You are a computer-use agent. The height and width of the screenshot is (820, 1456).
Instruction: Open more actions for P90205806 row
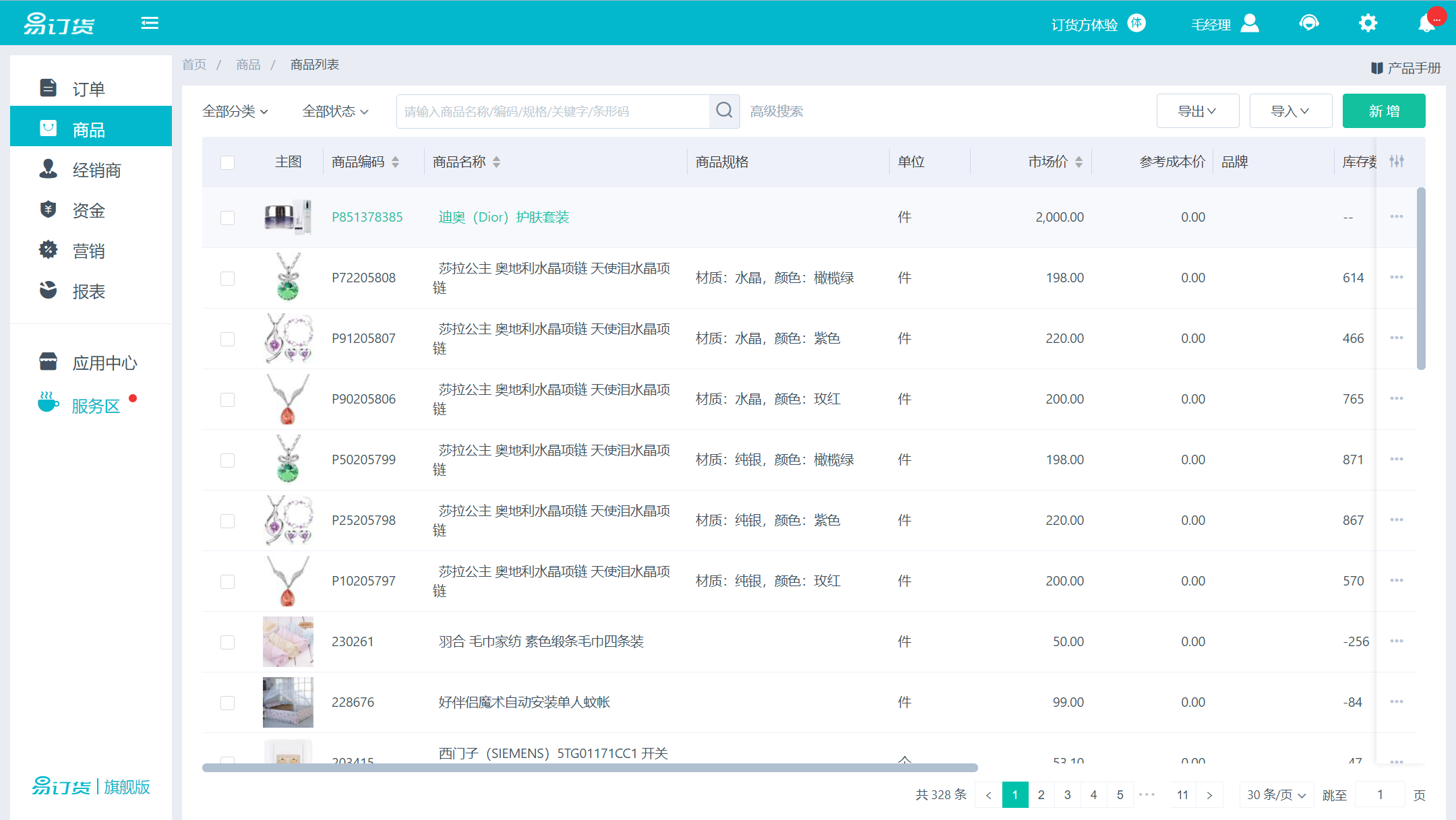[1397, 399]
